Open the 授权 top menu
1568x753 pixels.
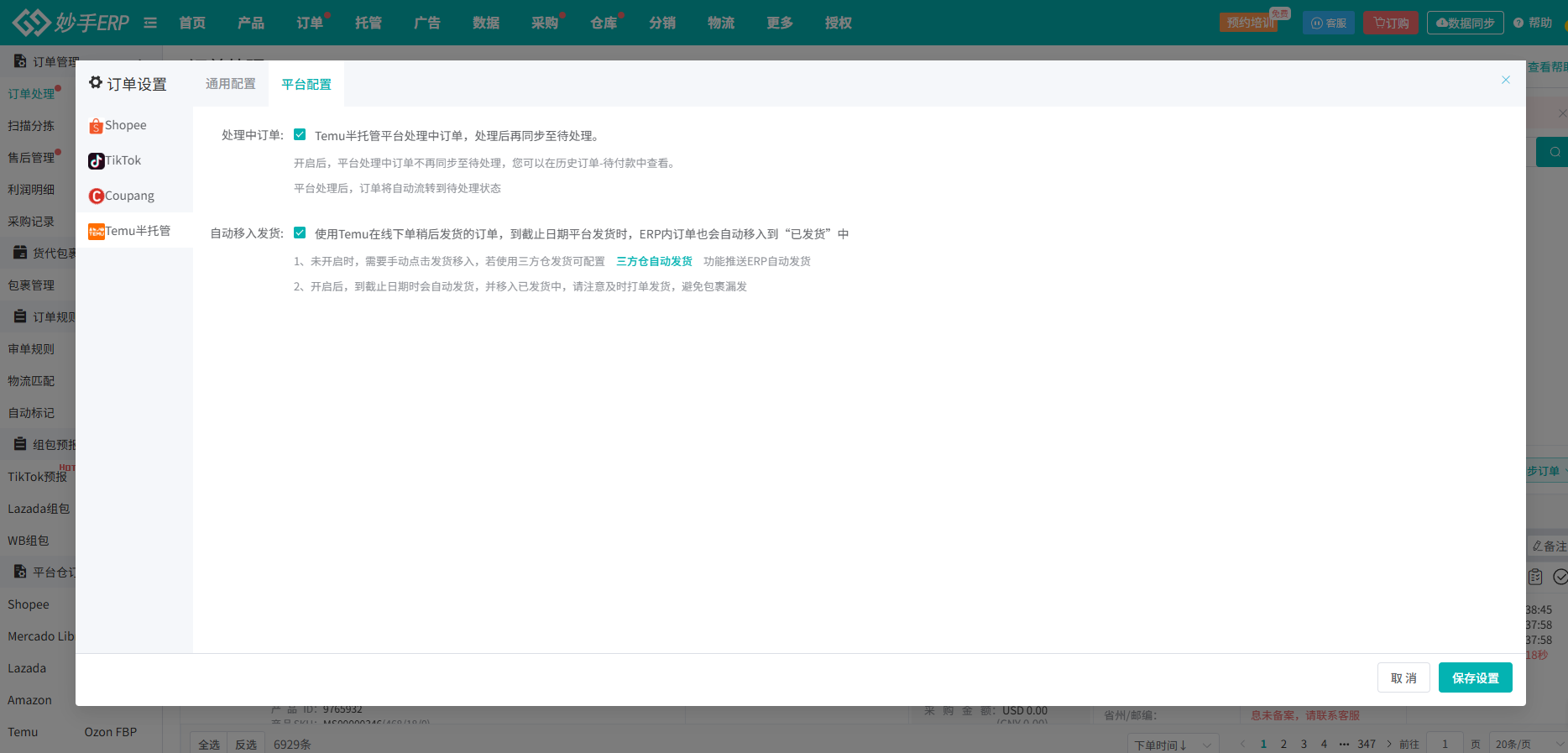pos(839,23)
